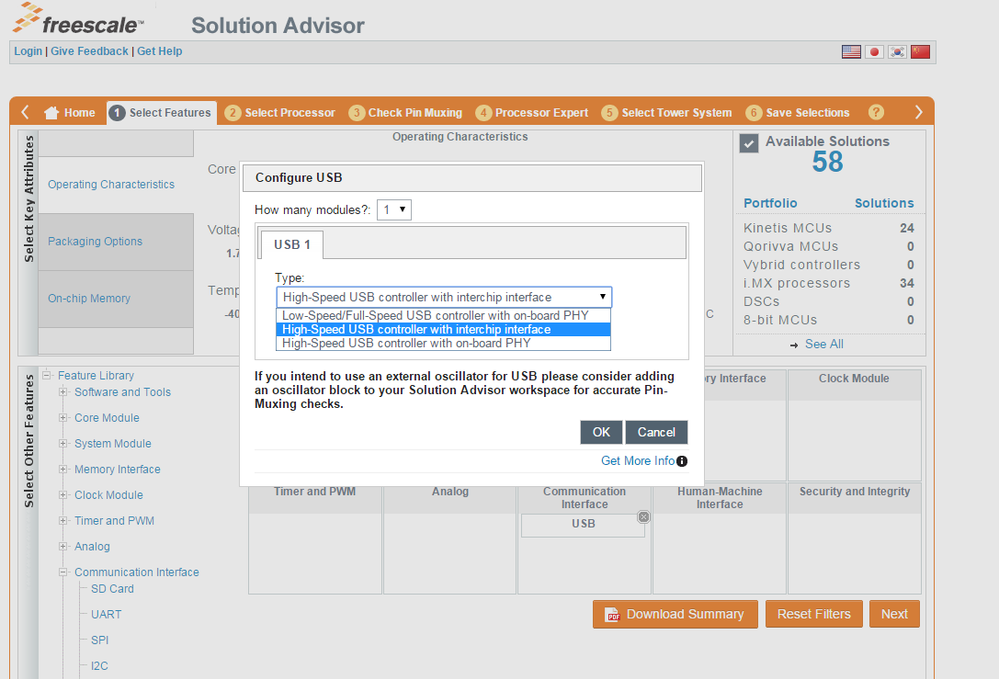Switch to Processor Expert step
Screen dimensions: 999x679
coord(533,113)
